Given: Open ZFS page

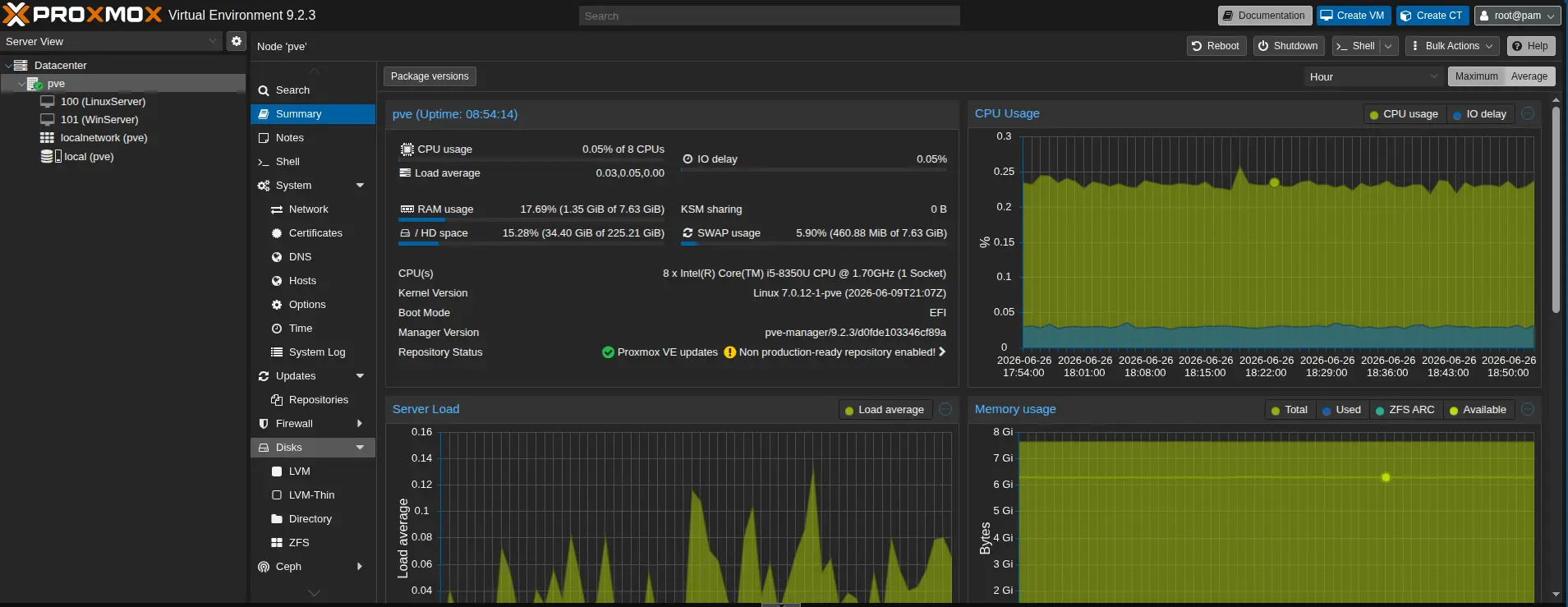Looking at the screenshot, I should [313, 543].
